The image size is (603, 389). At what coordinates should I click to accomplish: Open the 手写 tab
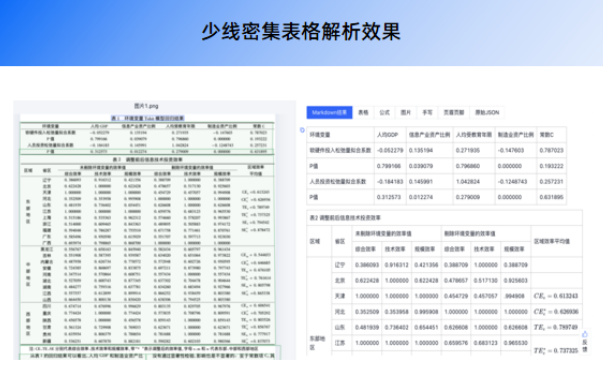pyautogui.click(x=427, y=113)
